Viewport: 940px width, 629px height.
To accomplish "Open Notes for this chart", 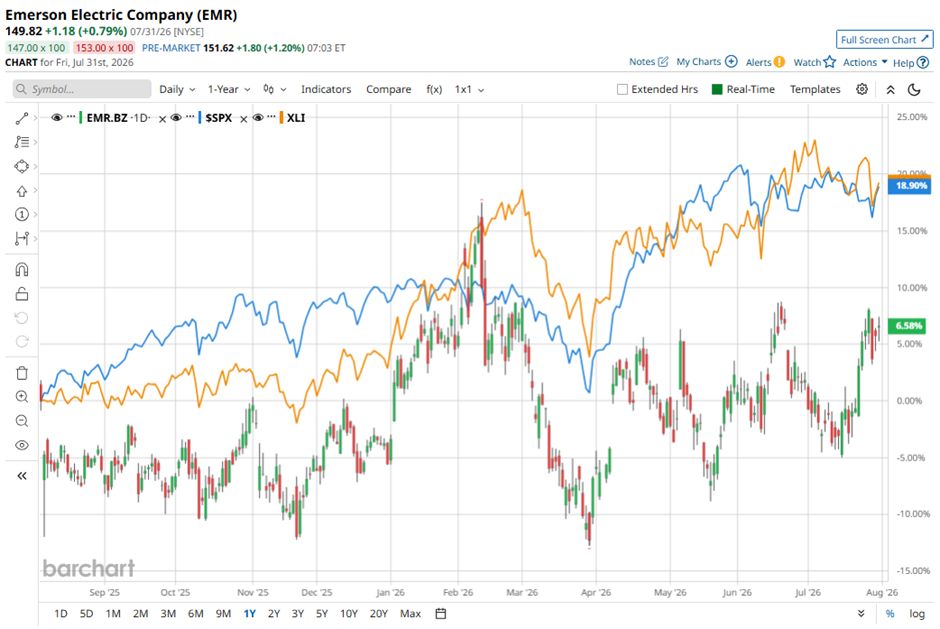I will click(x=648, y=62).
